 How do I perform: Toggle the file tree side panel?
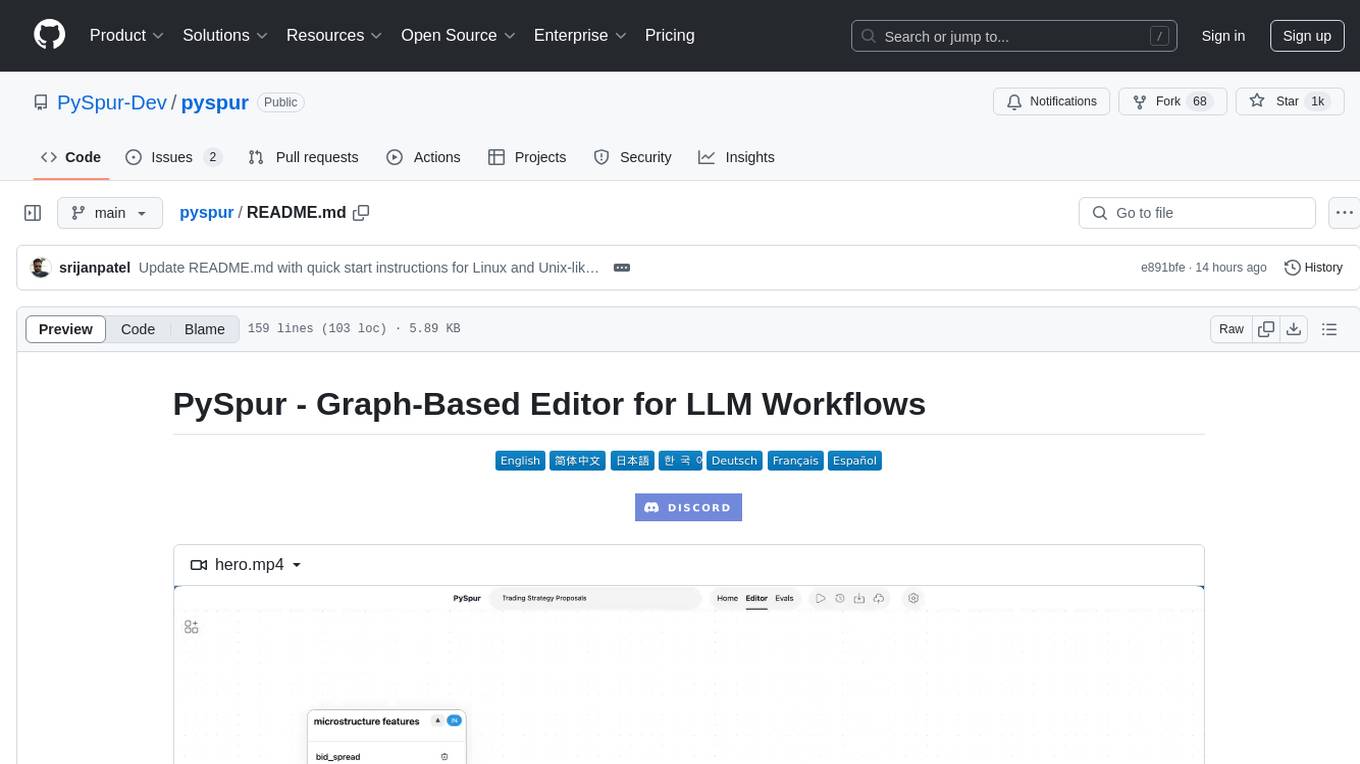[x=33, y=213]
